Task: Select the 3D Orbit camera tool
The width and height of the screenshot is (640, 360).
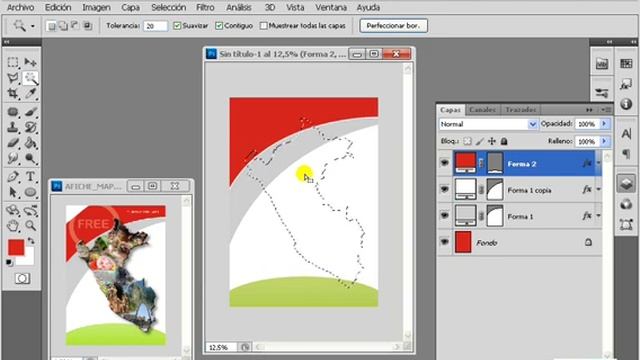Action: 30,210
